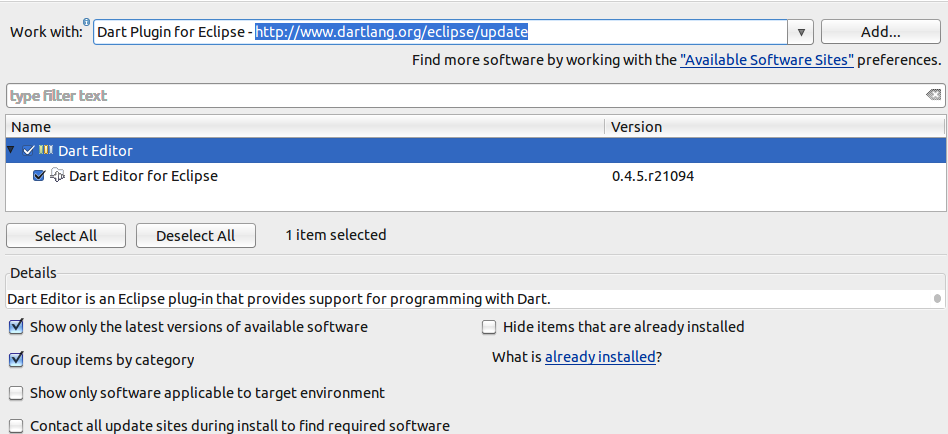Enable Contact all update sites during install
This screenshot has width=948, height=434.
click(x=16, y=426)
